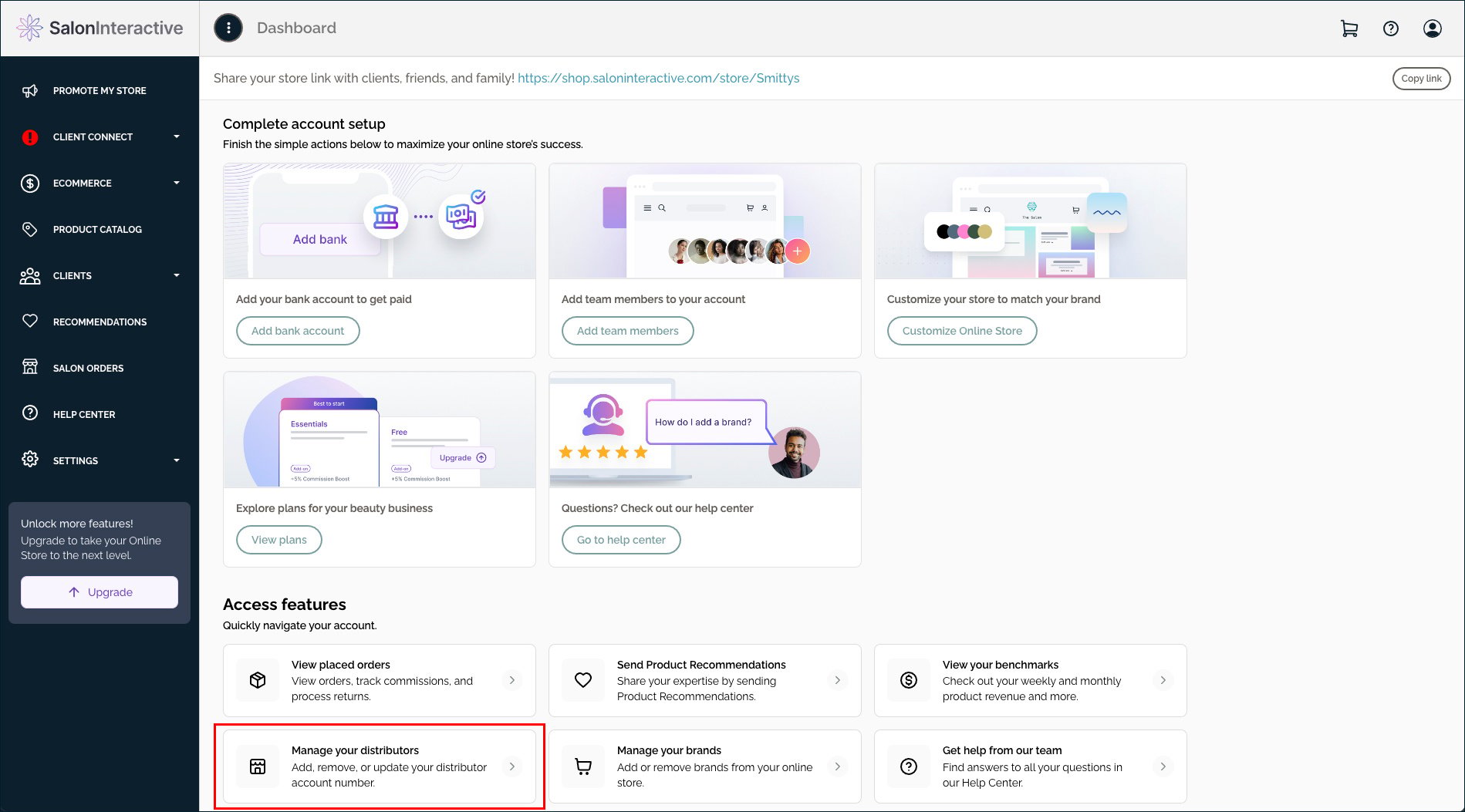Open Salon Orders in sidebar
1465x812 pixels.
pyautogui.click(x=100, y=369)
